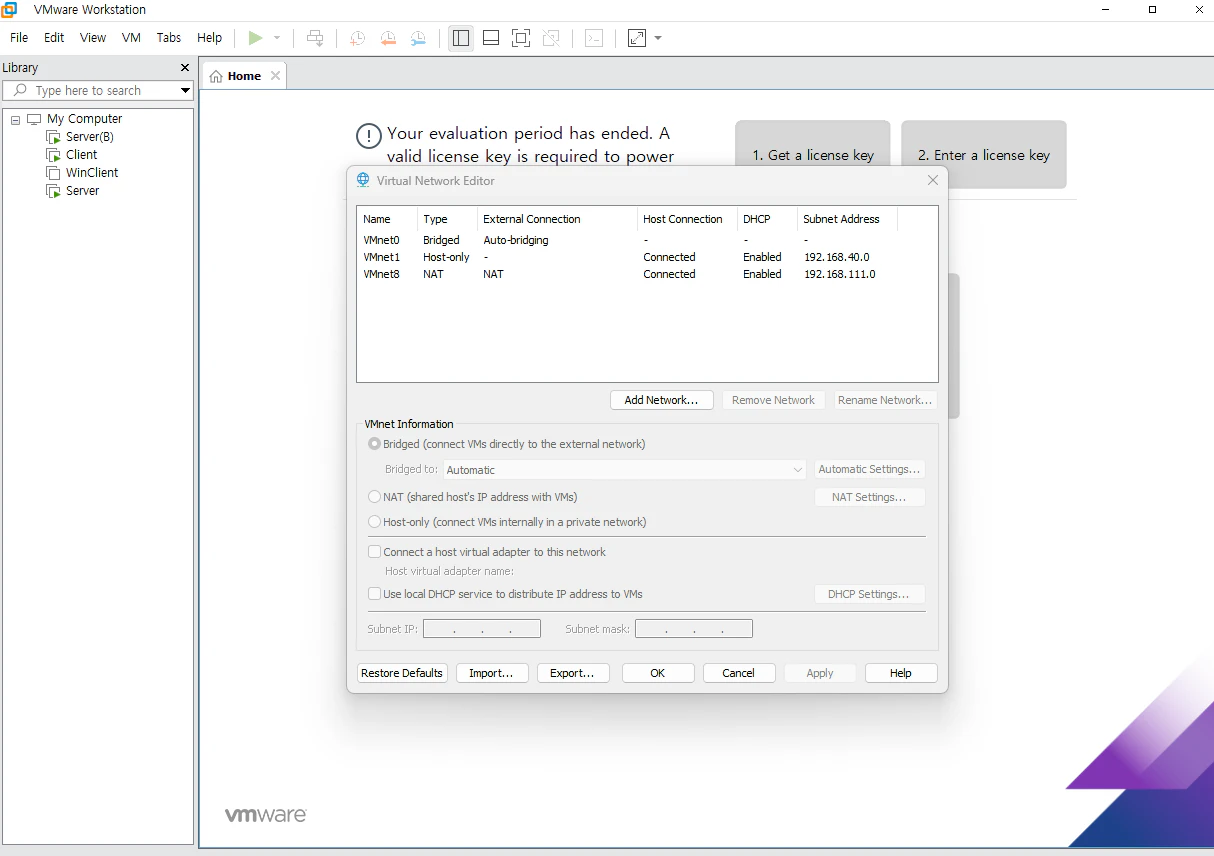
Task: Click the Export button
Action: [573, 673]
